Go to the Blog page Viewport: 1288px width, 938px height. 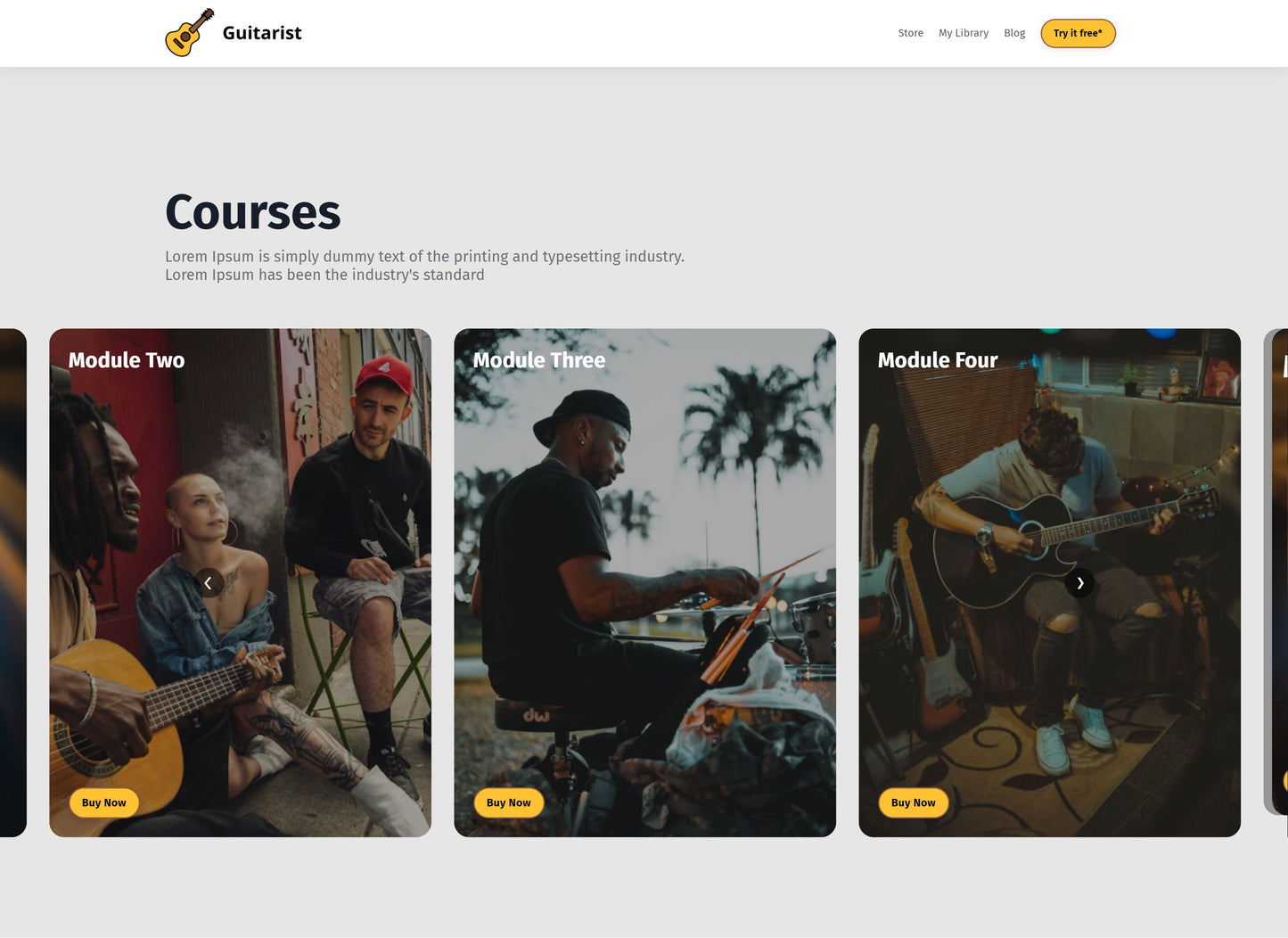tap(1014, 33)
